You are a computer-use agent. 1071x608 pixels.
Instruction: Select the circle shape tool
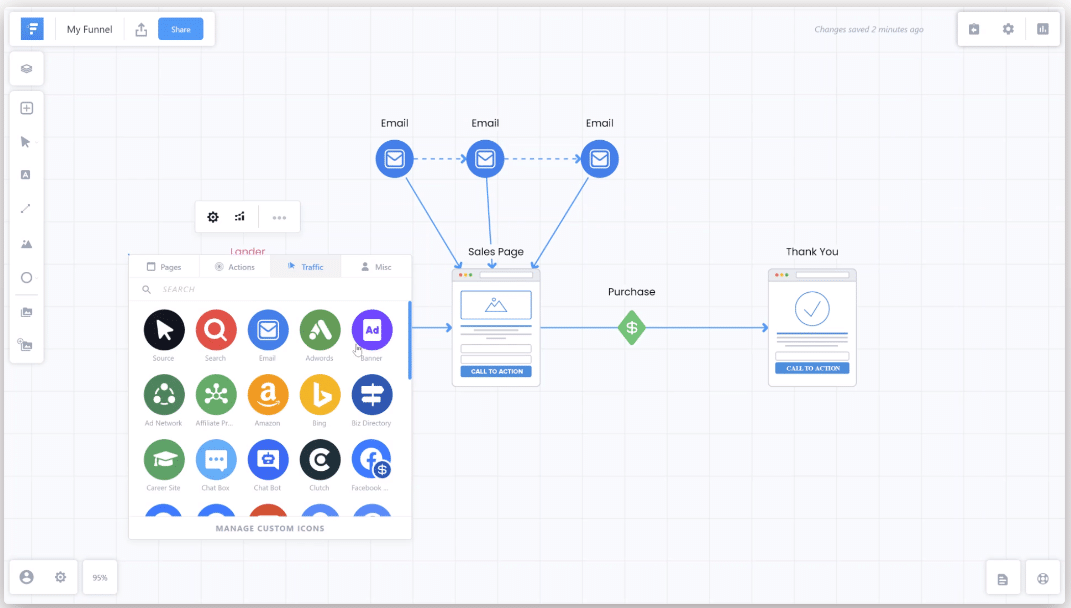(x=26, y=278)
